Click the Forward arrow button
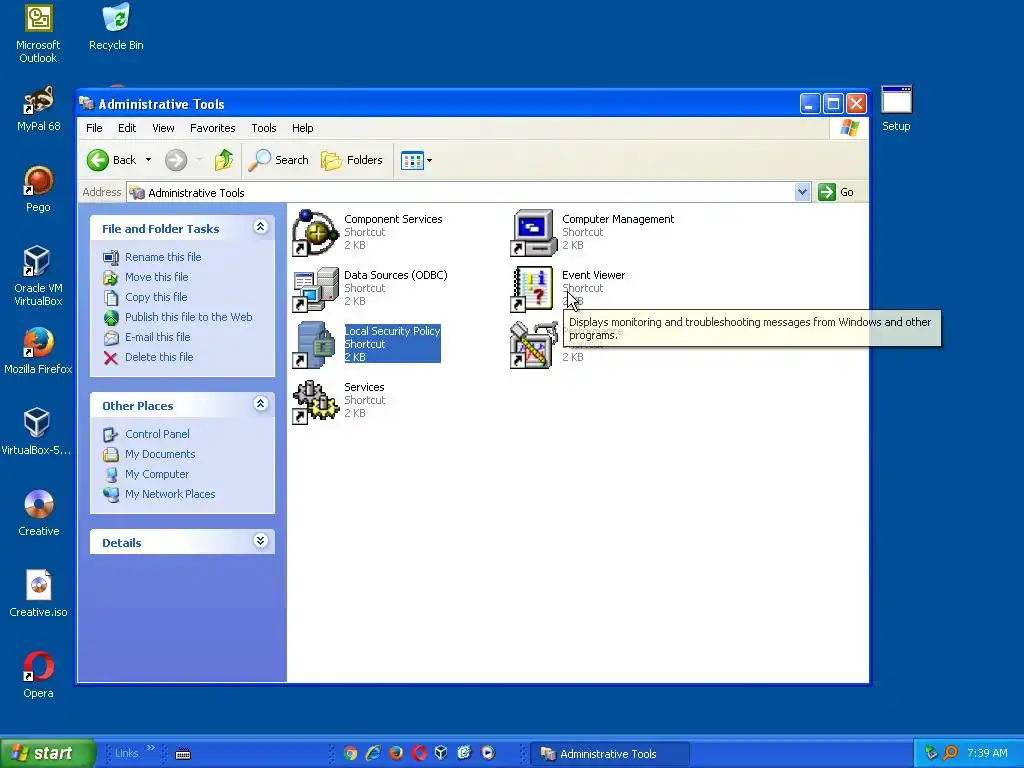1024x768 pixels. tap(176, 160)
